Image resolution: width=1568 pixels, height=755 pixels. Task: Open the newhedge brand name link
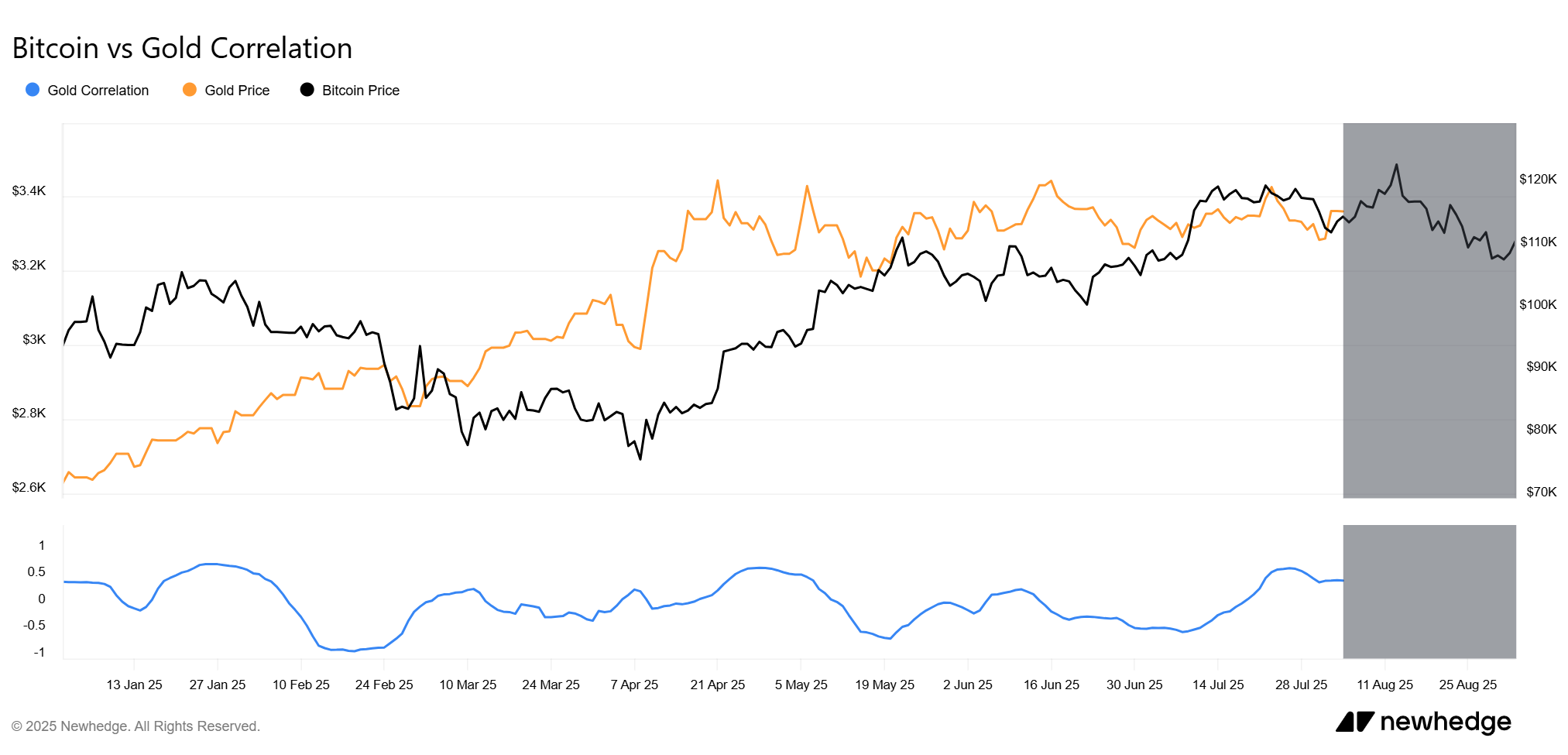tap(1445, 722)
